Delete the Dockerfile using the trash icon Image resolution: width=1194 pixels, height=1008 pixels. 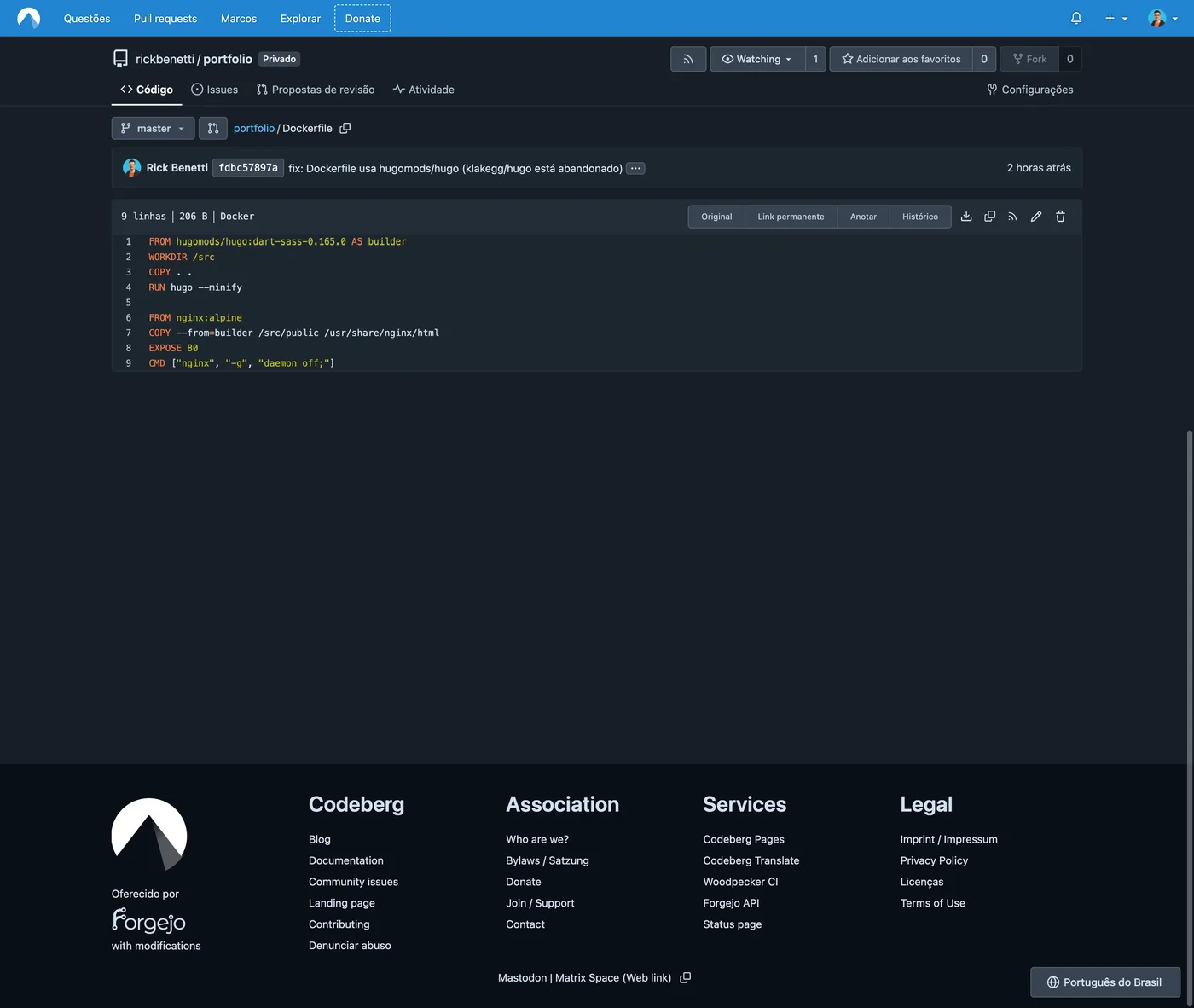click(x=1060, y=217)
